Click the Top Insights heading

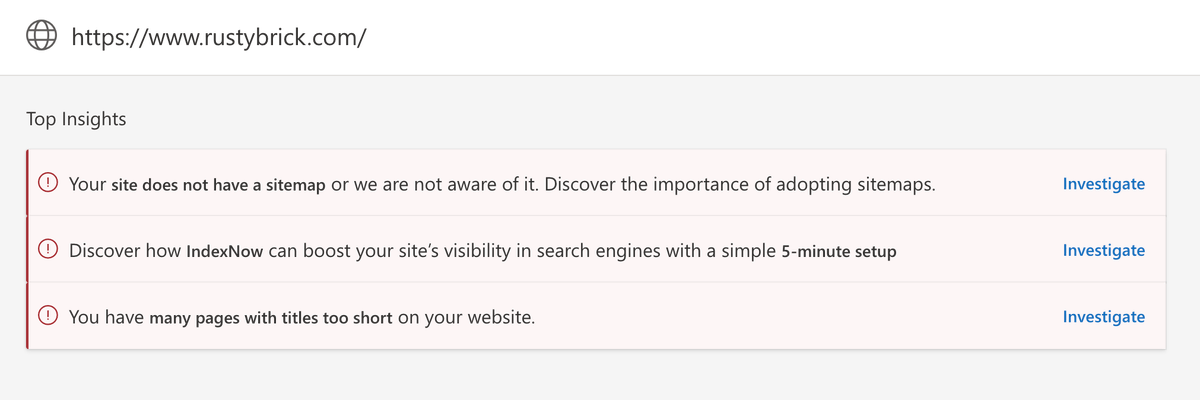pos(76,119)
